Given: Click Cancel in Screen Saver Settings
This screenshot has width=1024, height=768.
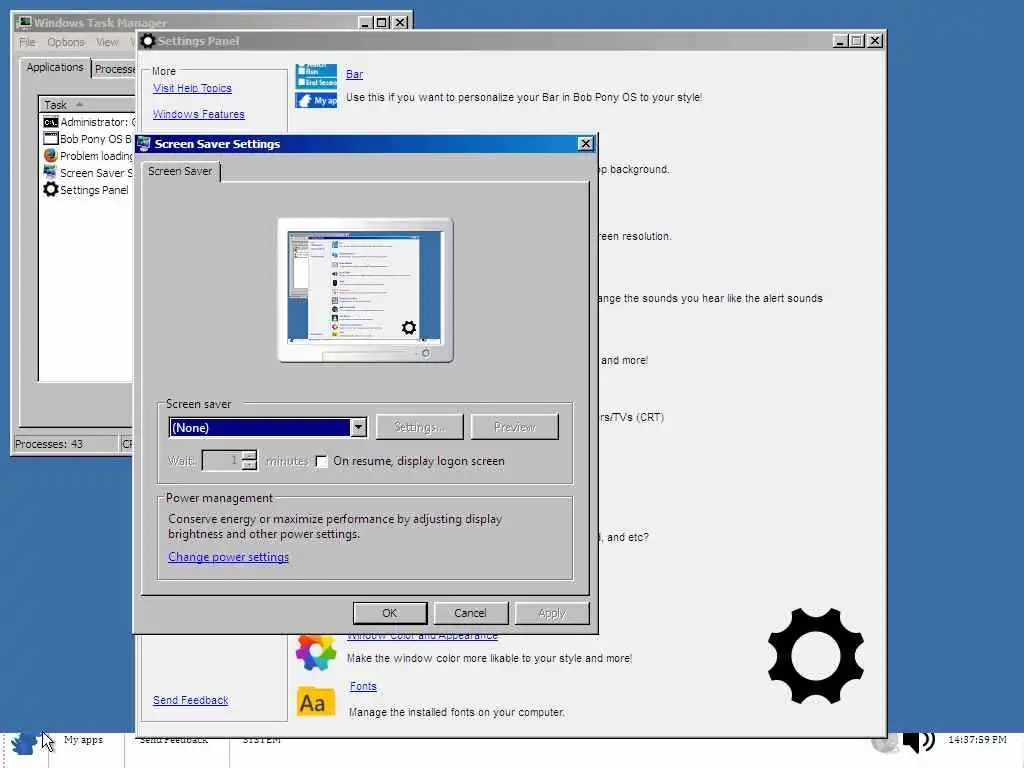Looking at the screenshot, I should [470, 613].
